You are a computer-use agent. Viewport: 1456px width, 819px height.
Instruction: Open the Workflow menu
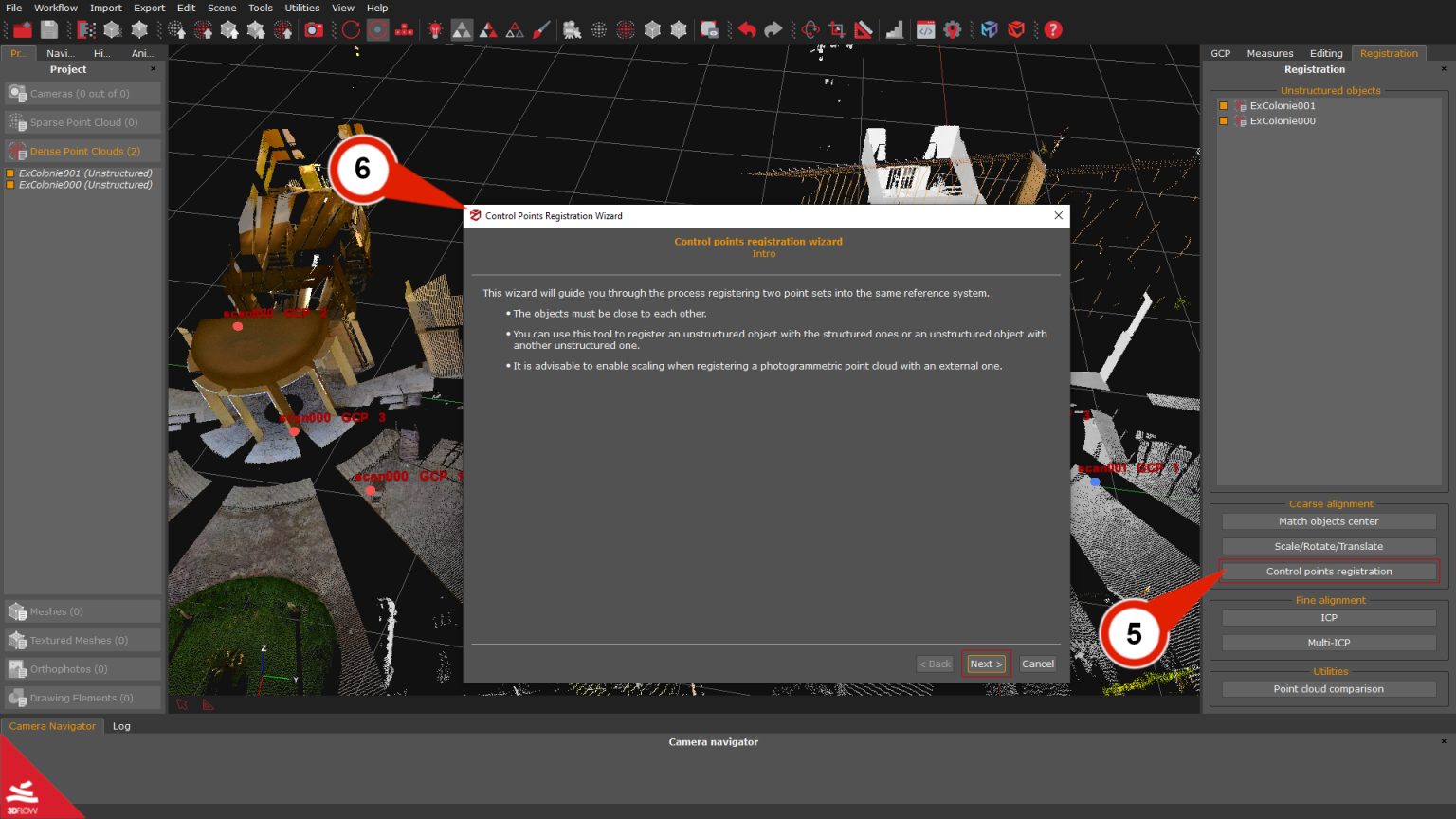pos(56,8)
